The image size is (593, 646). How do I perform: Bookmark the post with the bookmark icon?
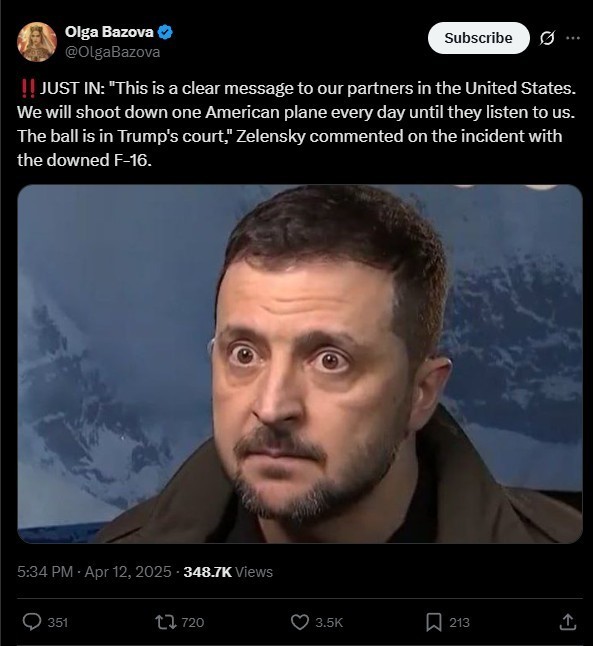pyautogui.click(x=434, y=622)
